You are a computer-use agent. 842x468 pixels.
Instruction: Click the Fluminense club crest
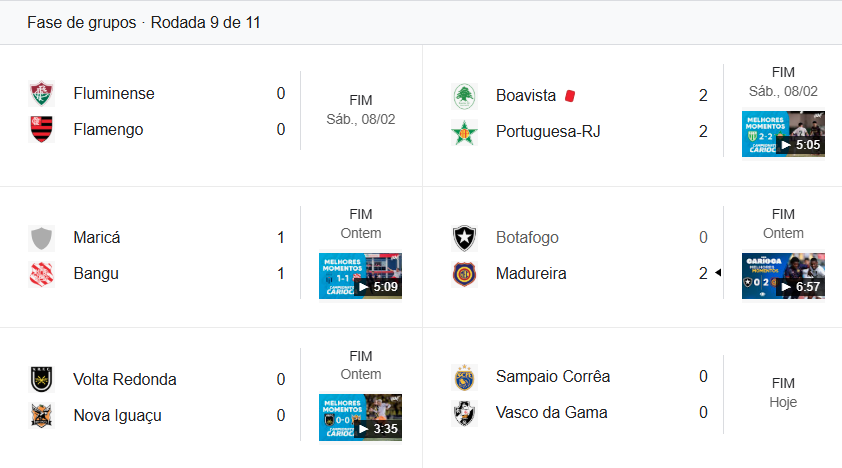coord(41,94)
